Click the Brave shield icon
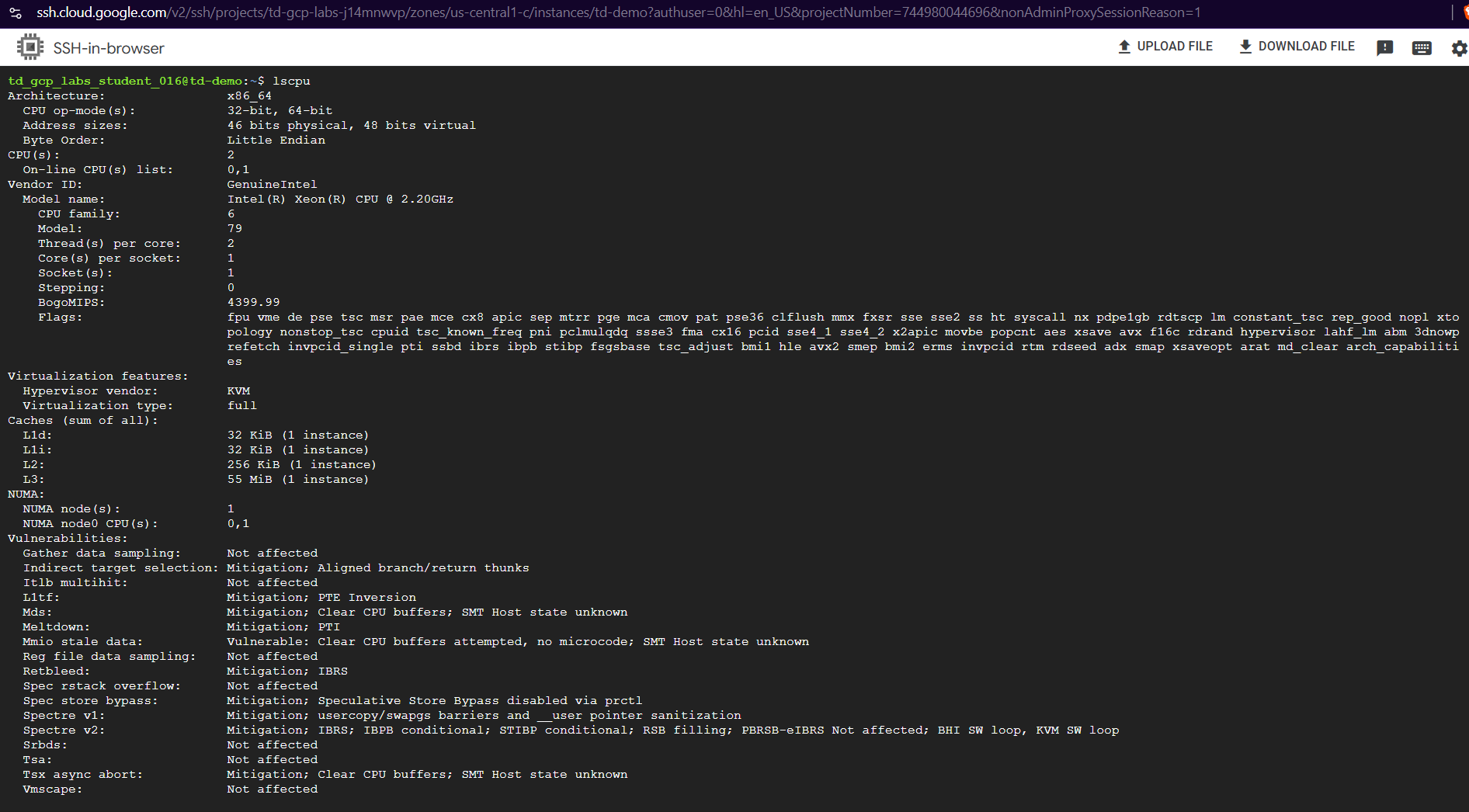 (1464, 13)
